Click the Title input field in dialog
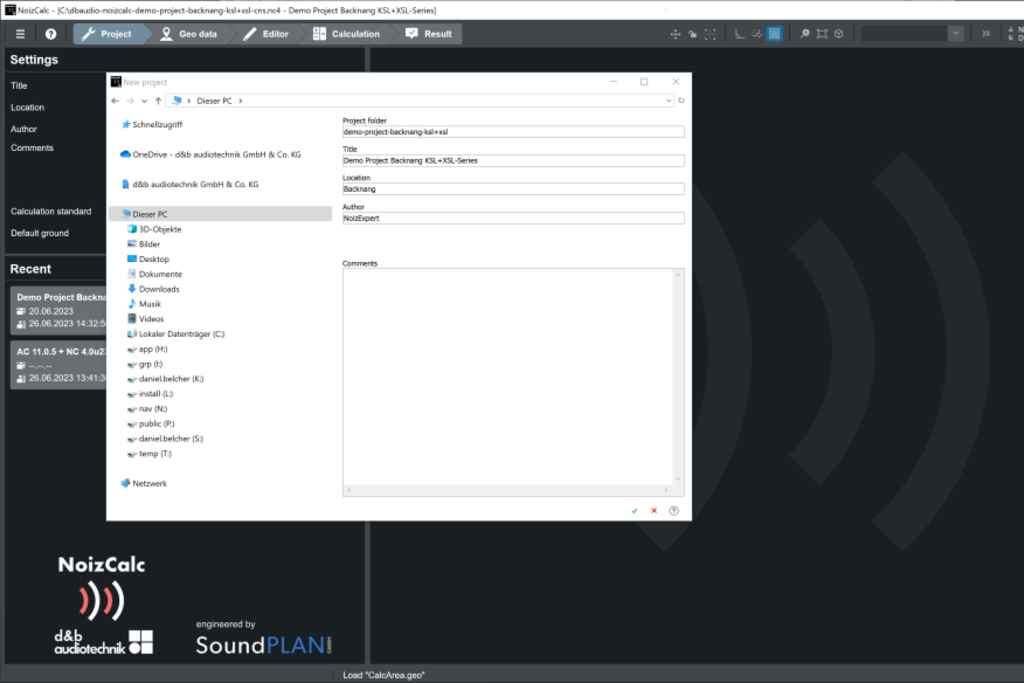This screenshot has height=683, width=1024. click(x=513, y=161)
